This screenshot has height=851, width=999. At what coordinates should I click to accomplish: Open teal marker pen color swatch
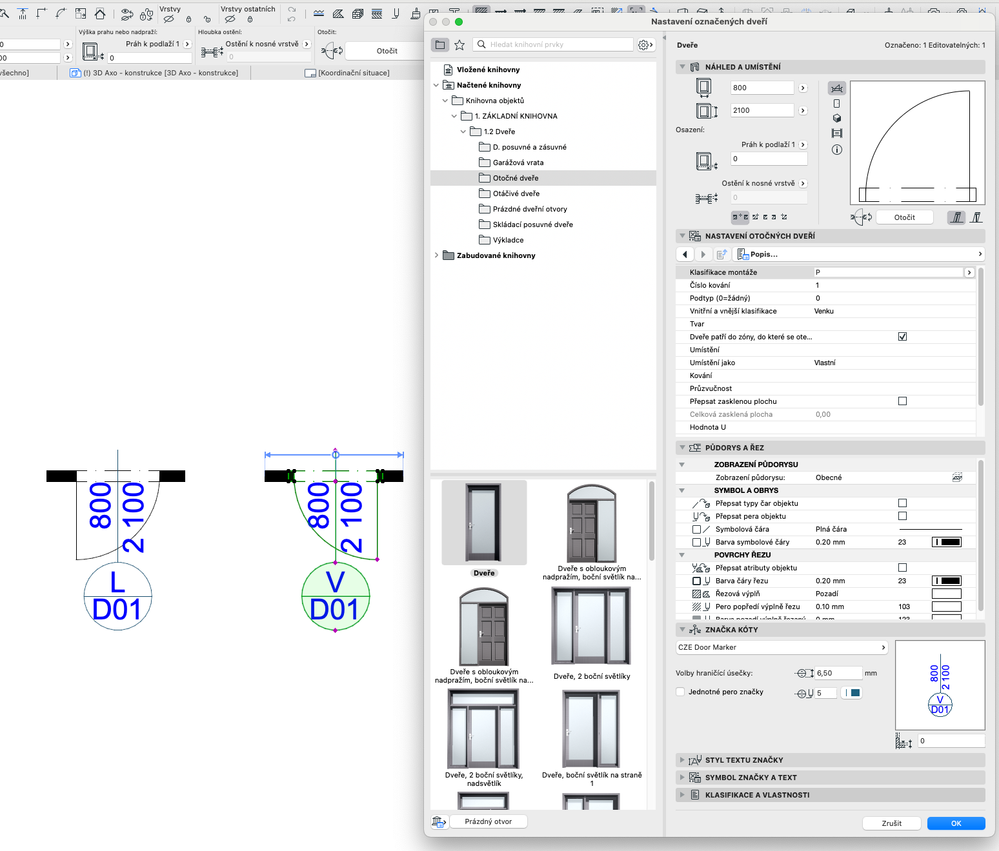[852, 693]
